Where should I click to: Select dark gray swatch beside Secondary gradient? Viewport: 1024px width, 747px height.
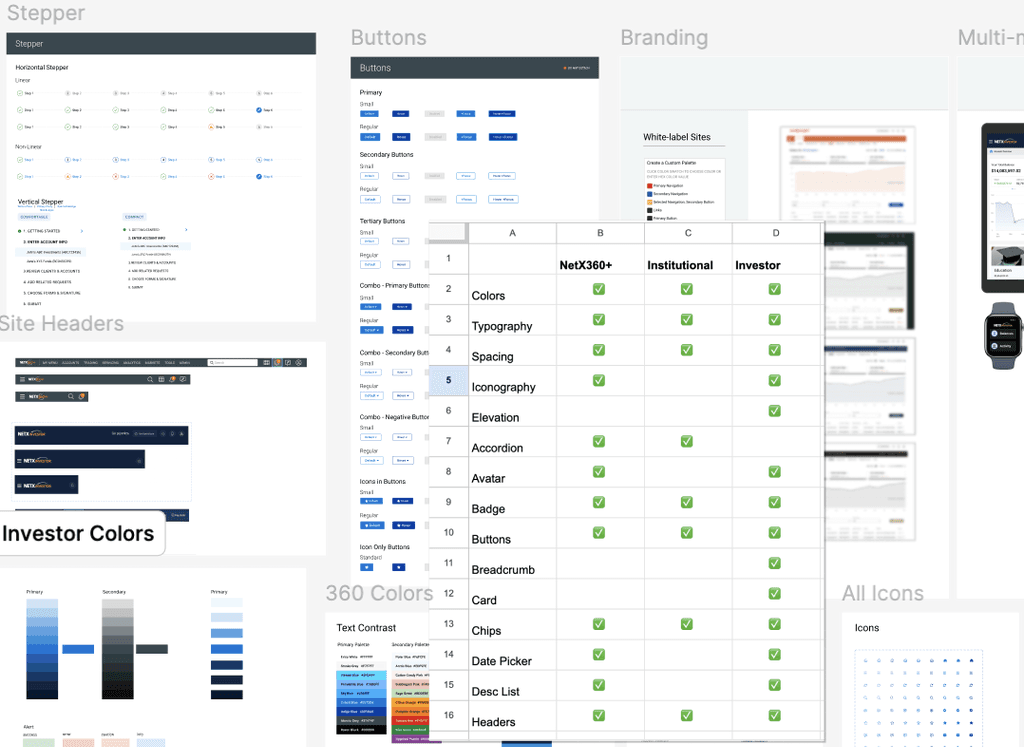pos(152,649)
